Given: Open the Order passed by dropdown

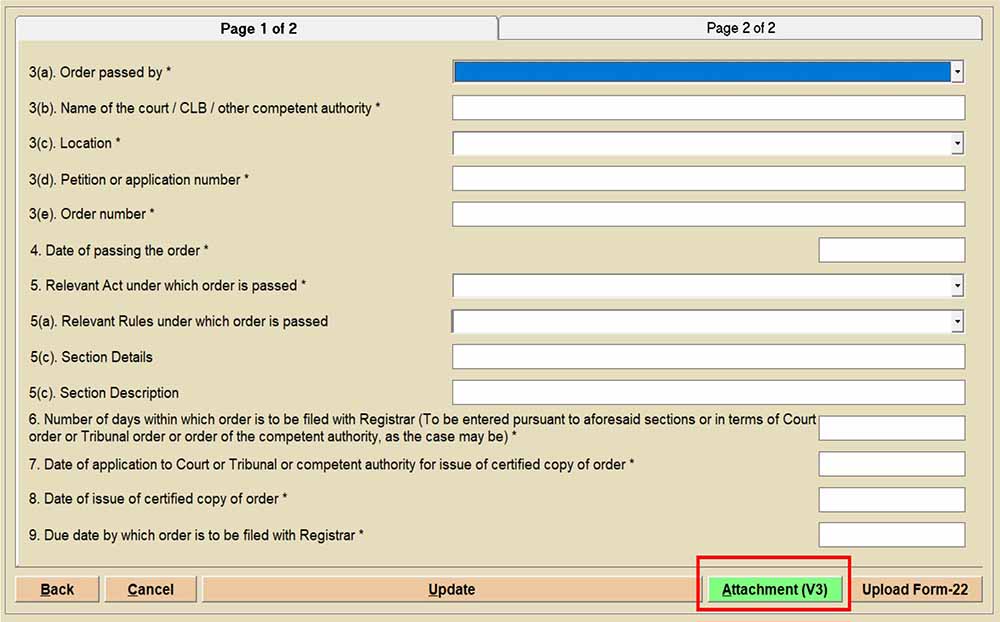Looking at the screenshot, I should coord(957,72).
